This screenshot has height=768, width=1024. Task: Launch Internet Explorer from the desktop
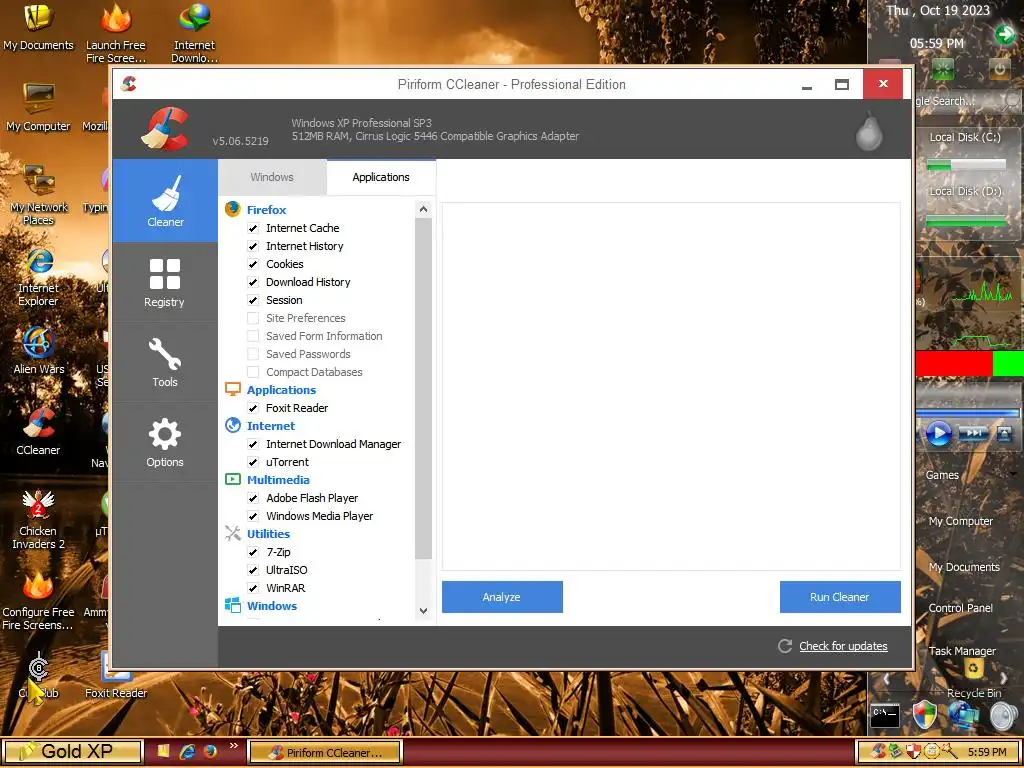coord(39,276)
